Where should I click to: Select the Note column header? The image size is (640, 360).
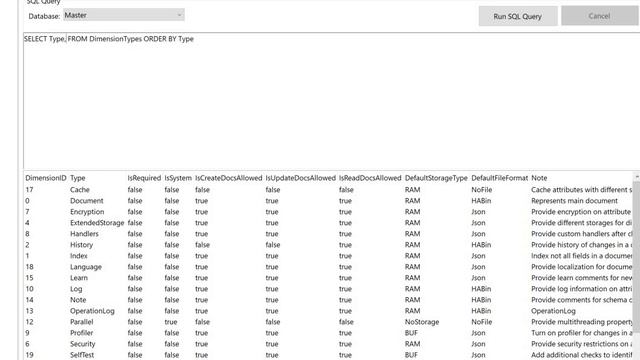pyautogui.click(x=539, y=178)
